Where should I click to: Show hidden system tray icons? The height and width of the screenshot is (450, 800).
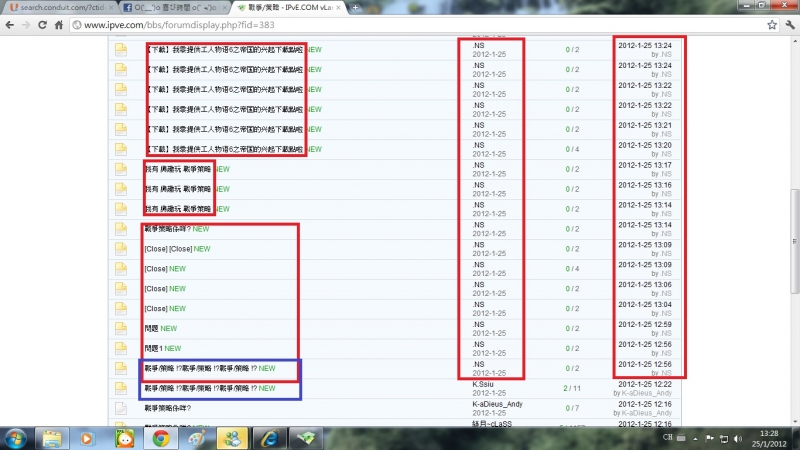(x=695, y=439)
